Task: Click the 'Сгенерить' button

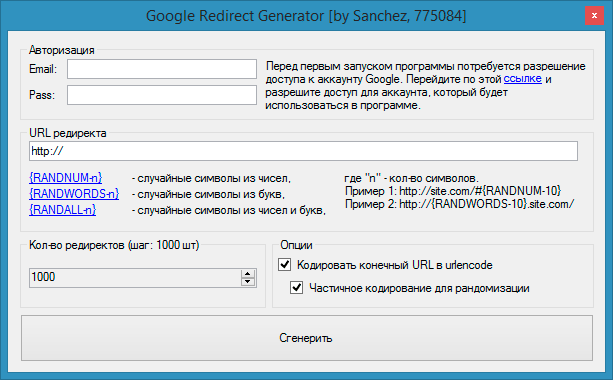Action: pyautogui.click(x=307, y=338)
